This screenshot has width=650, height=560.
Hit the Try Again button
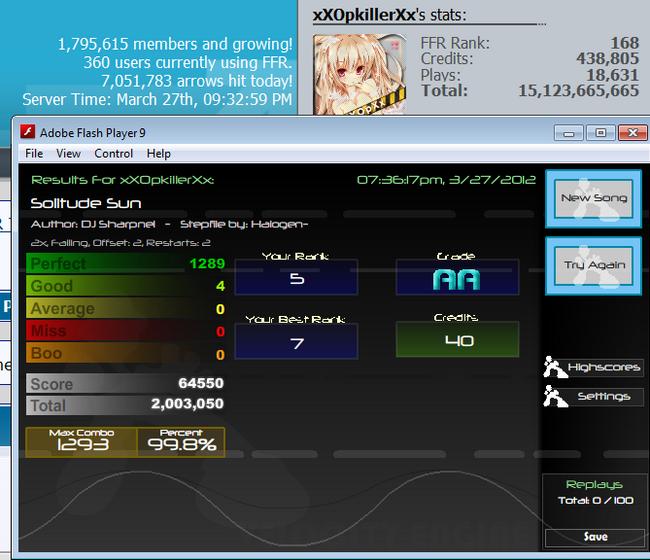594,265
